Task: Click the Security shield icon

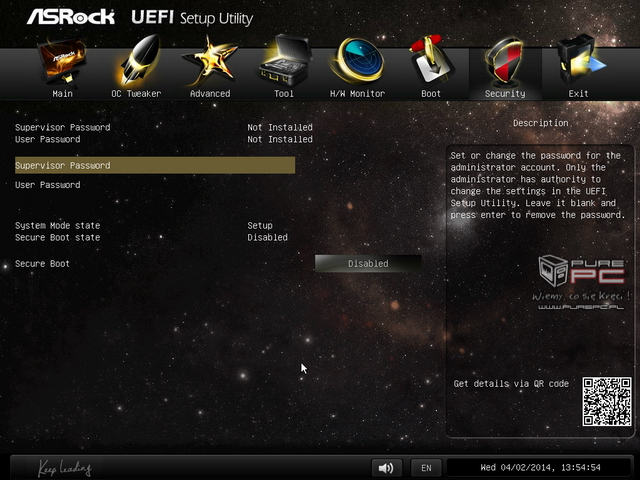Action: point(504,62)
